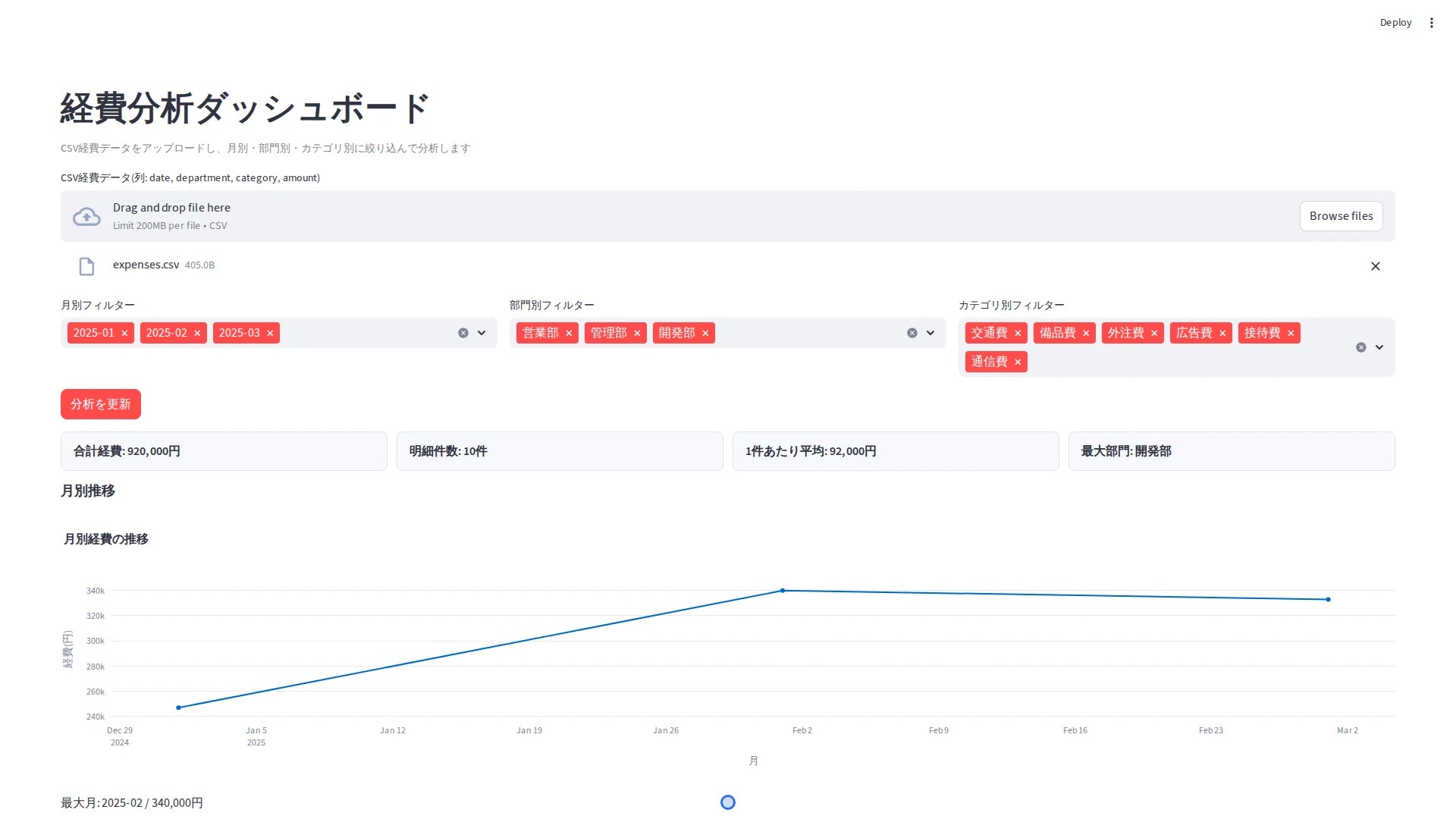This screenshot has width=1456, height=819.
Task: Remove the 2025-03 month tag
Action: click(x=270, y=333)
